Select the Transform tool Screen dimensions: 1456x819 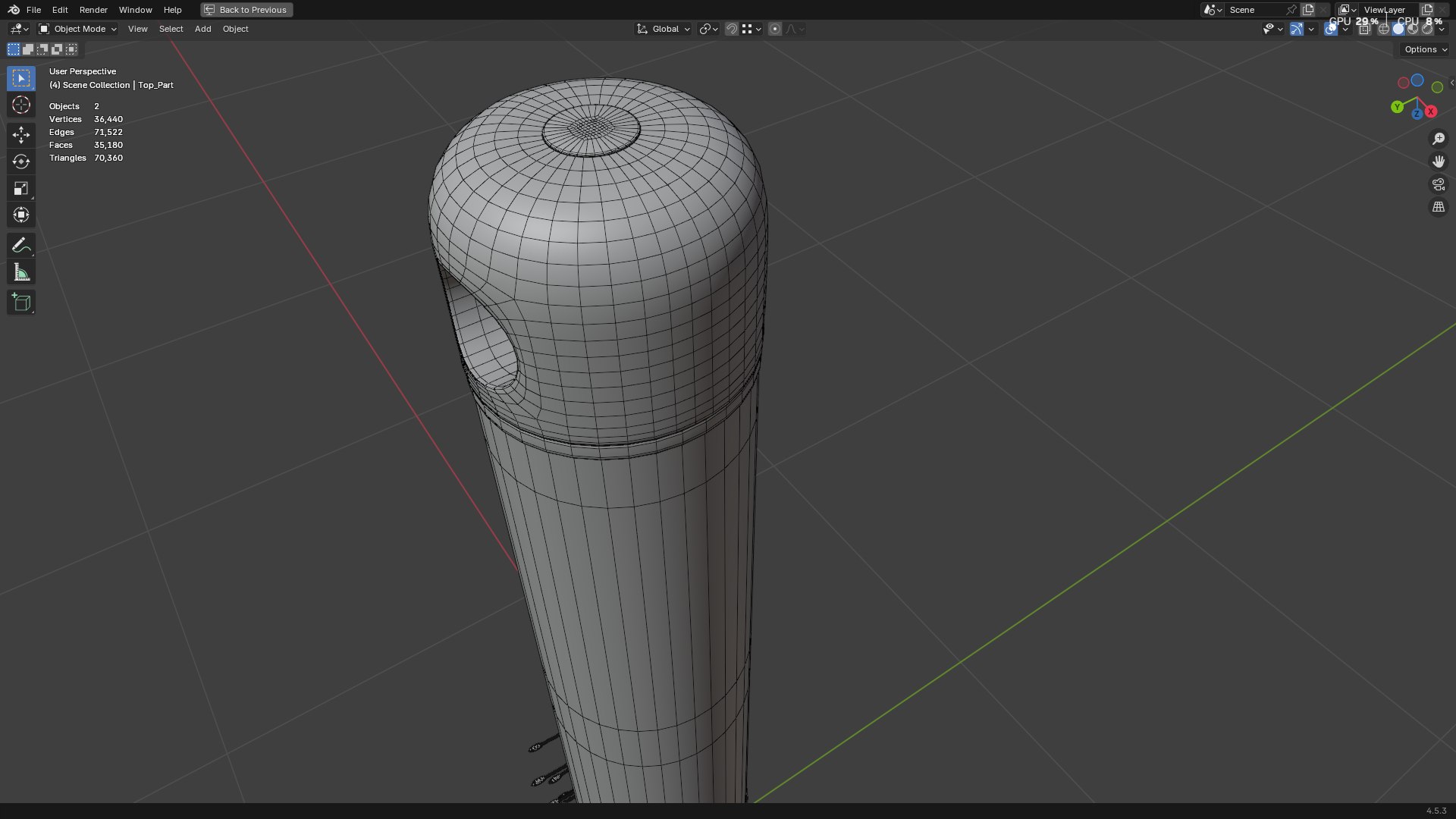click(21, 215)
